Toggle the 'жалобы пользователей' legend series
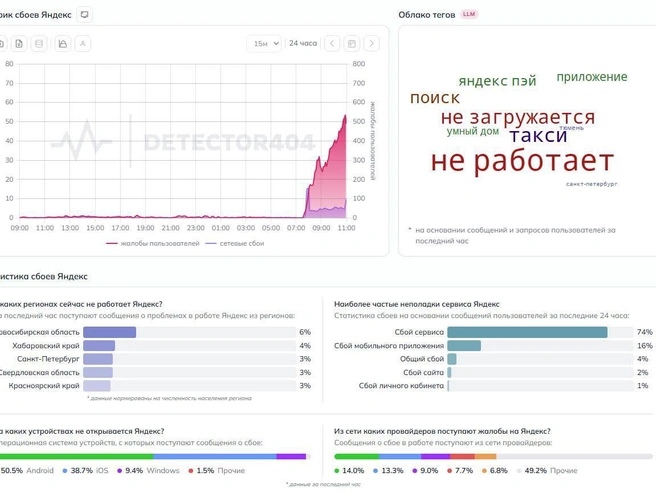 153,243
